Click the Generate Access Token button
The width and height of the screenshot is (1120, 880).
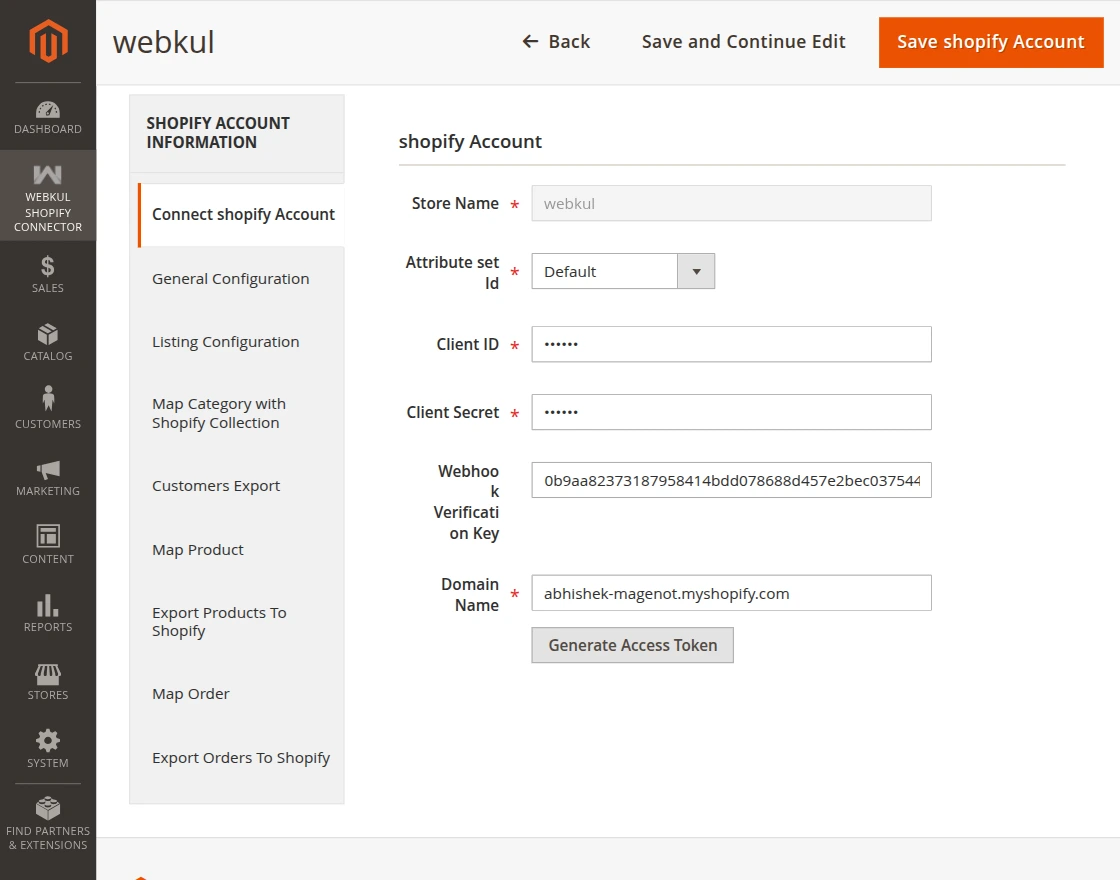coord(632,645)
